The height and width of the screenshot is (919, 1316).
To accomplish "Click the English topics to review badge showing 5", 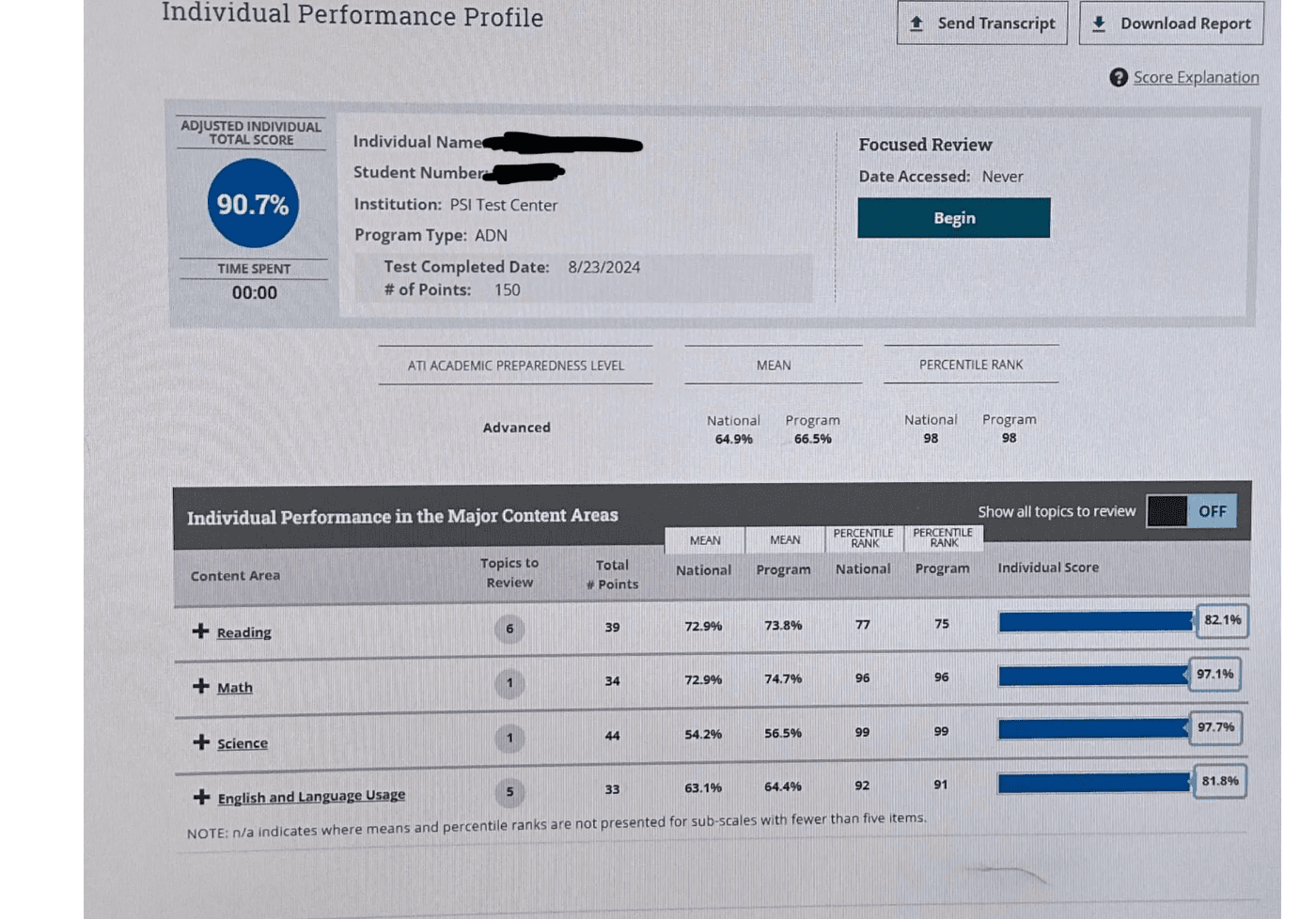I will [x=509, y=792].
